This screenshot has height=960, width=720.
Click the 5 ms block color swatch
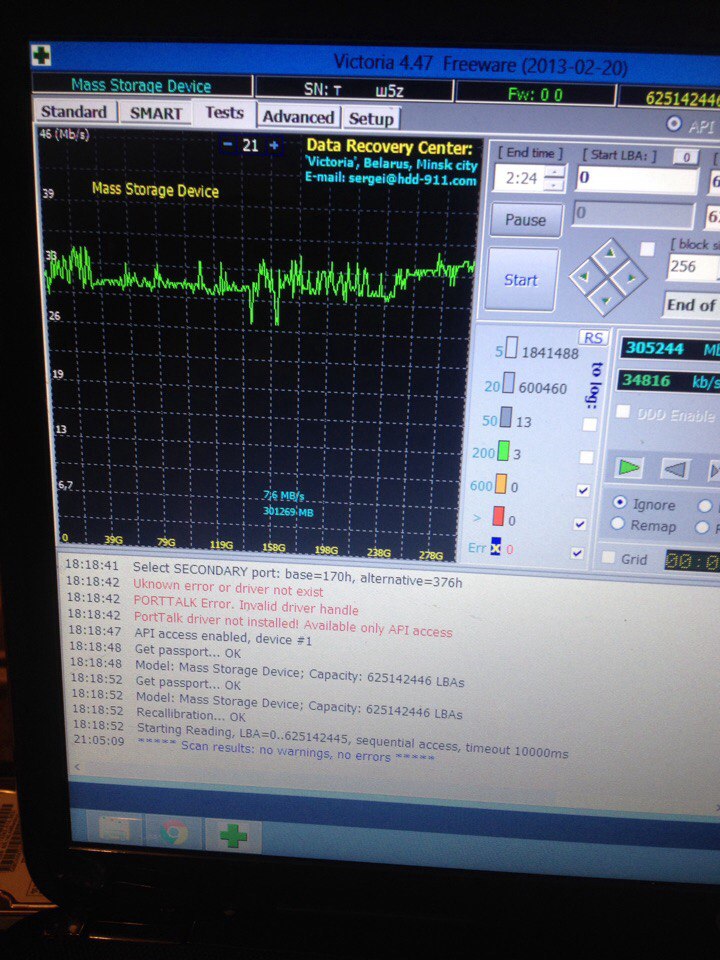[511, 347]
